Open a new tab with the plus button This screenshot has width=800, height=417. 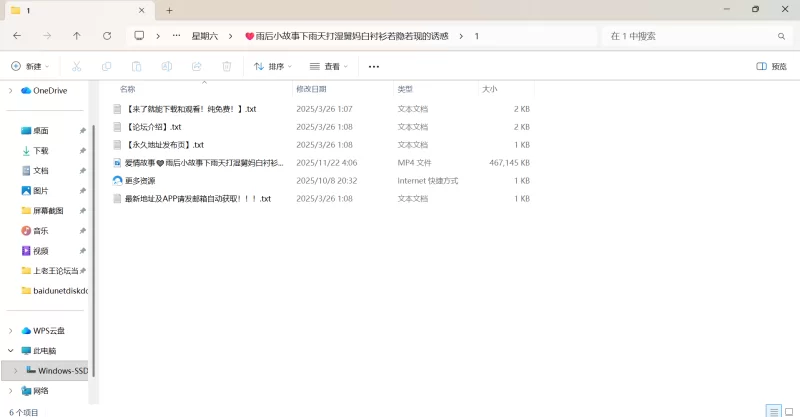pos(169,10)
